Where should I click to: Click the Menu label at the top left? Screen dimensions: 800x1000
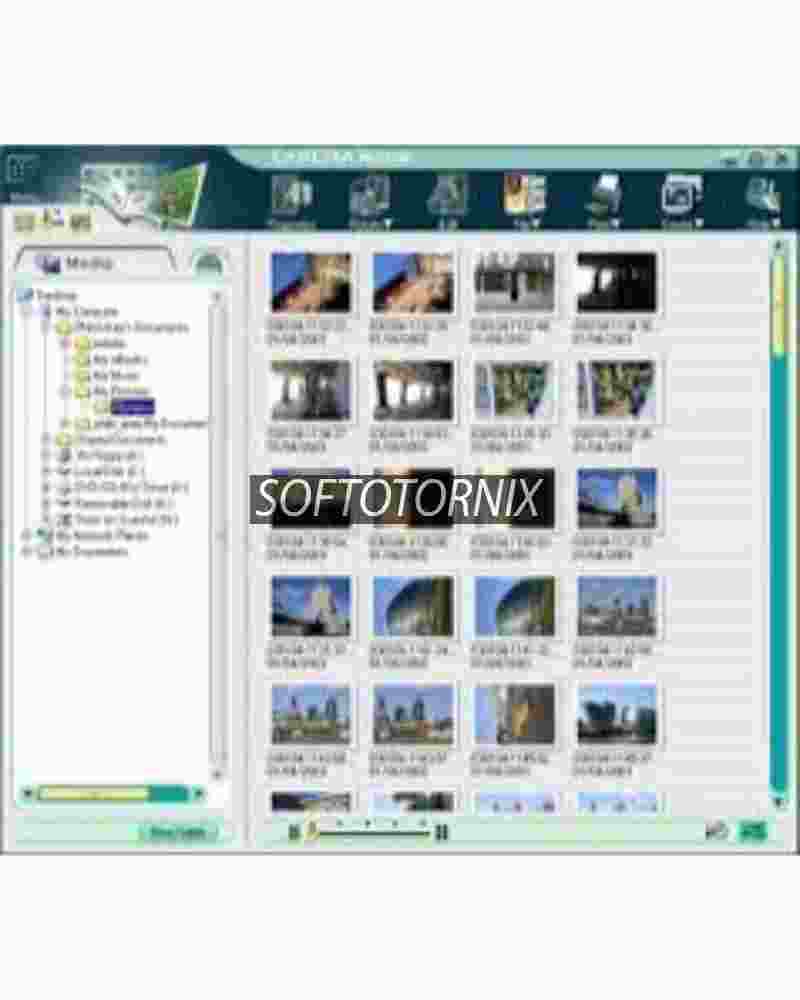[x=22, y=197]
